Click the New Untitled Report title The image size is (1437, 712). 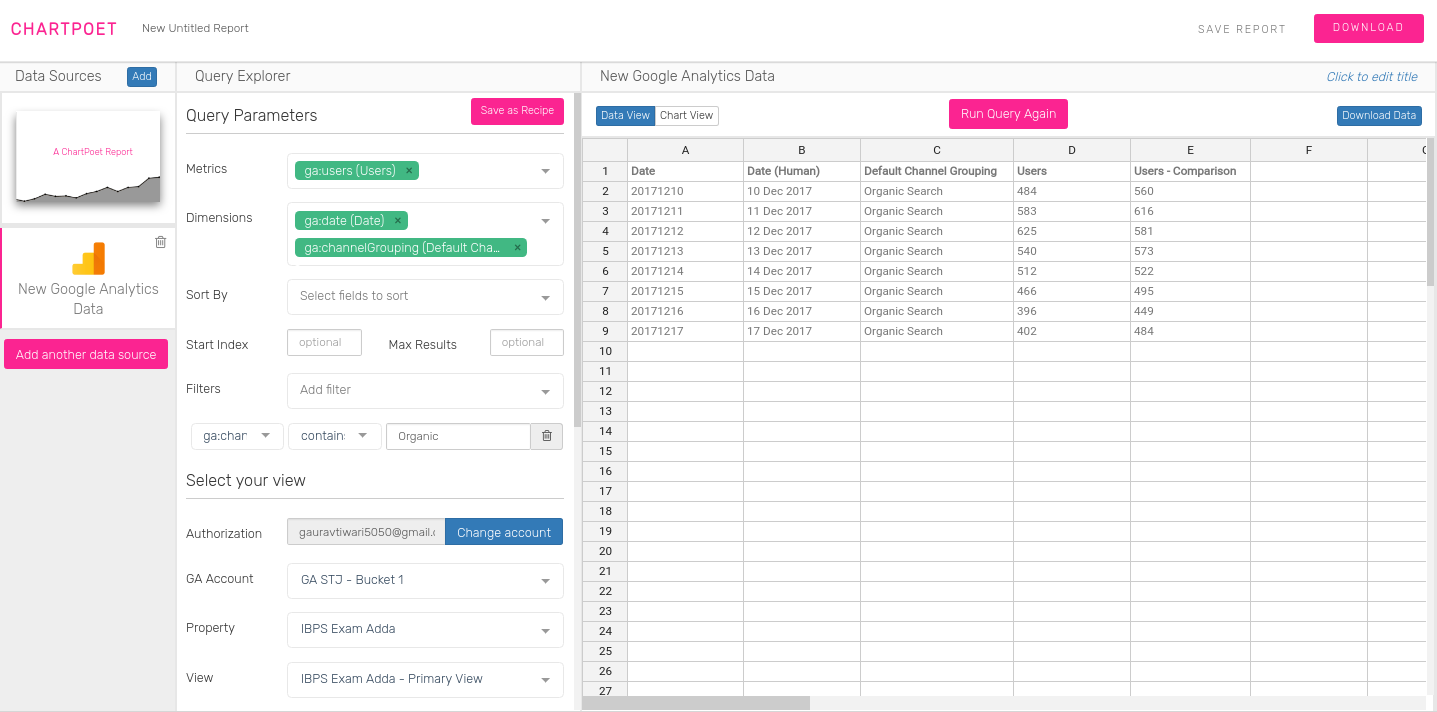[195, 29]
